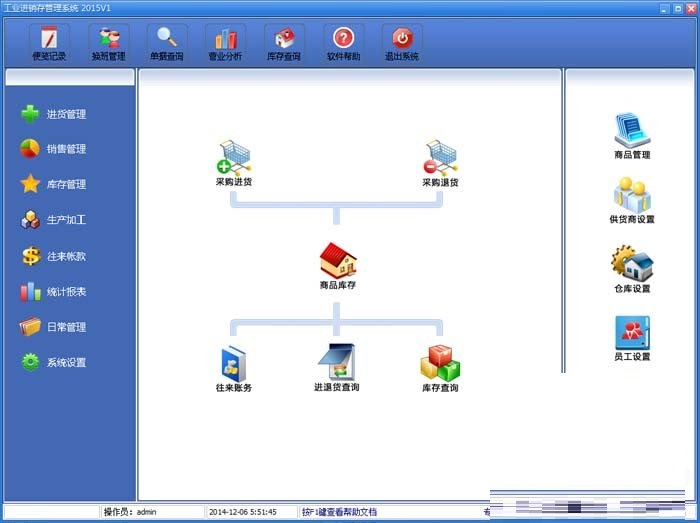Open the 便签记录 notes toolbar icon
This screenshot has height=523, width=700.
pyautogui.click(x=49, y=44)
